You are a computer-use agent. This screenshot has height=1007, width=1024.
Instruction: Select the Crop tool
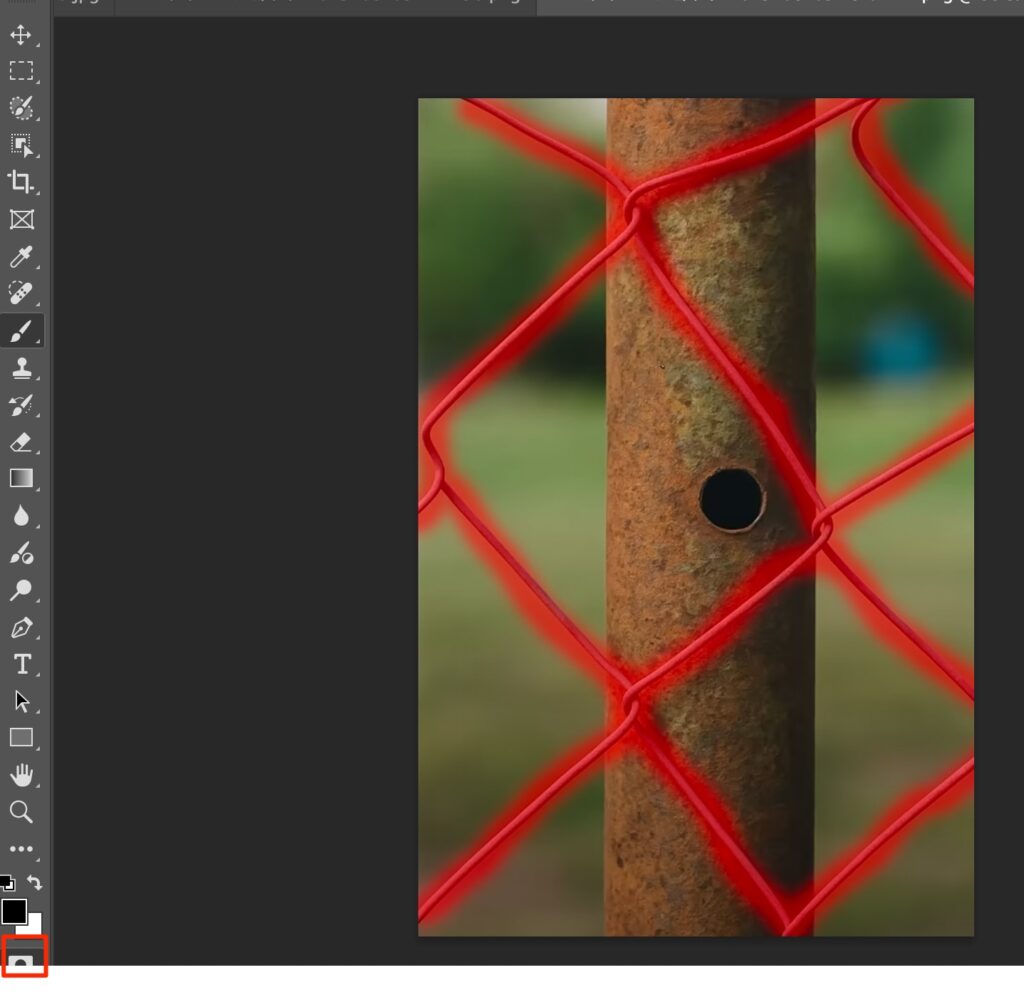tap(20, 182)
